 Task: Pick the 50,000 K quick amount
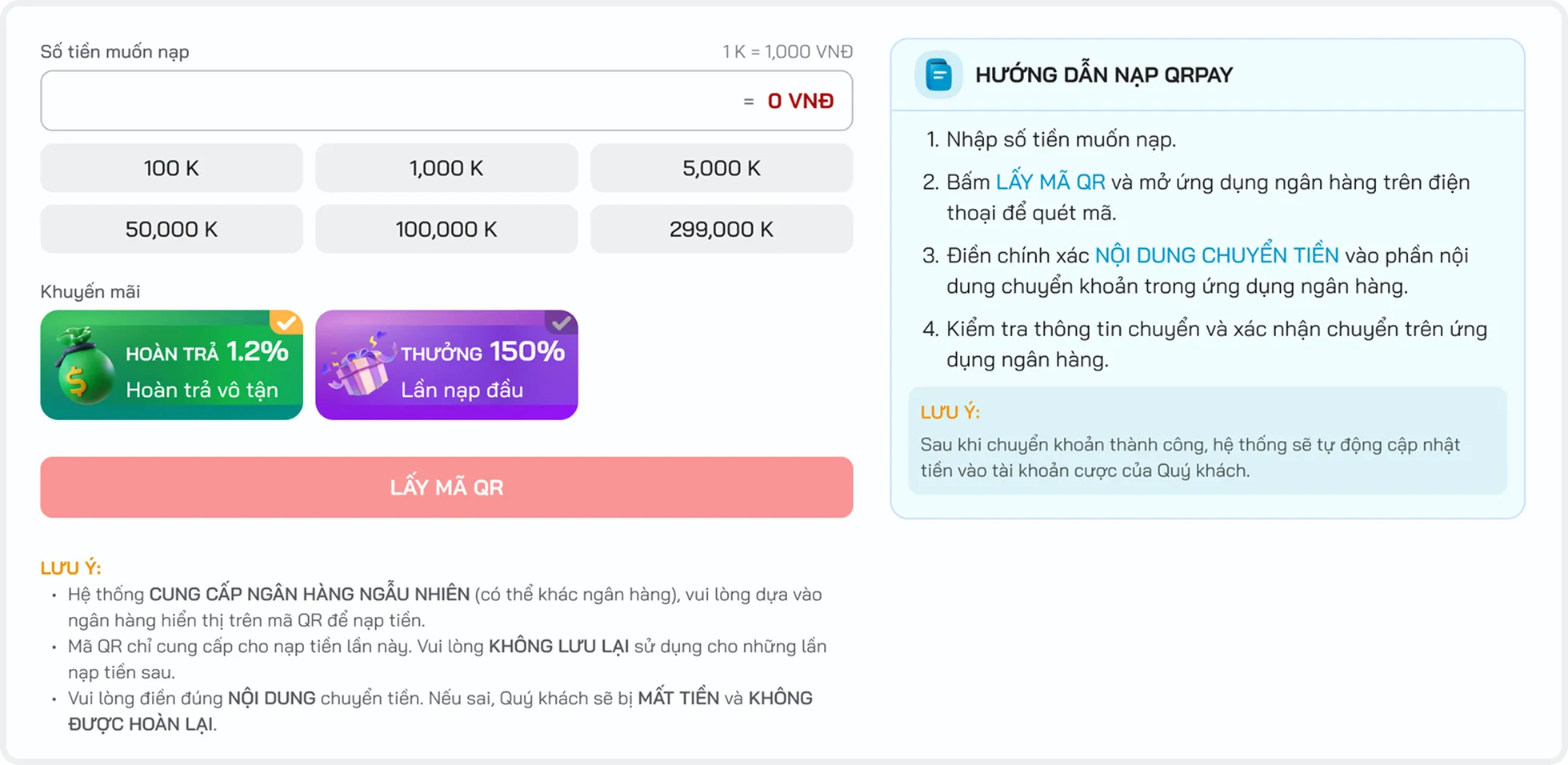[x=171, y=230]
